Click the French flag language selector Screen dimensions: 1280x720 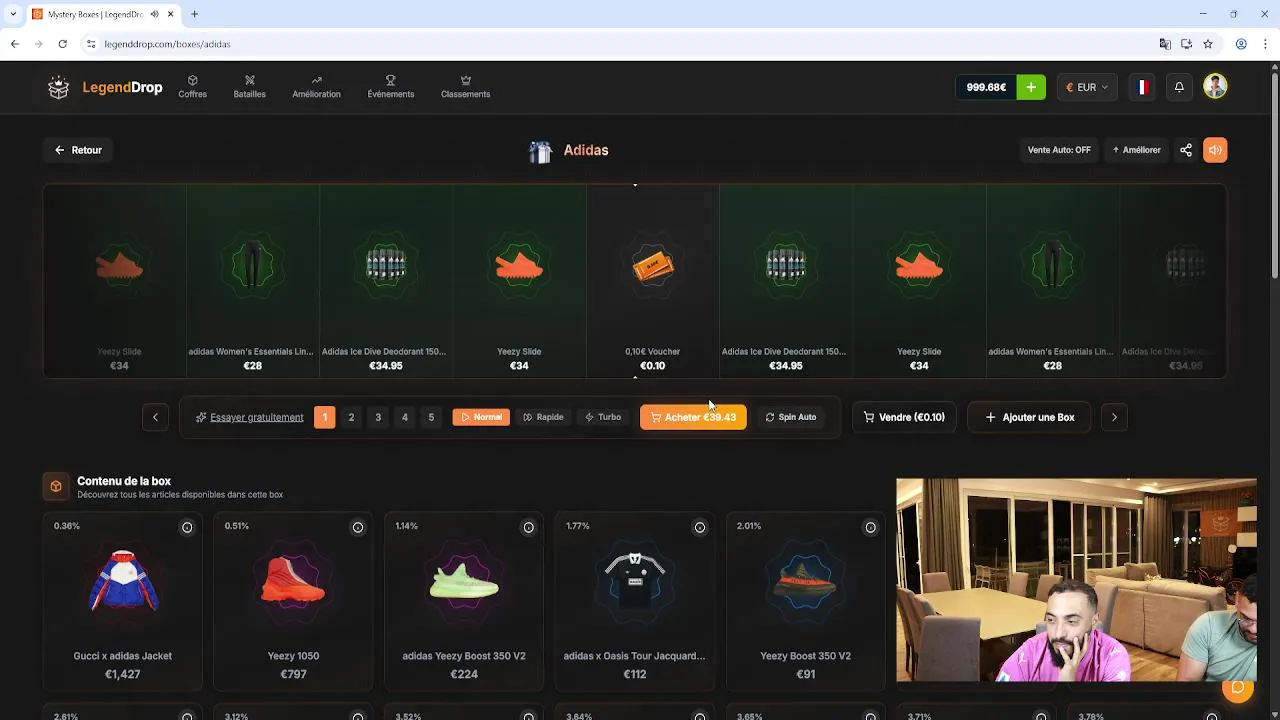pyautogui.click(x=1141, y=87)
